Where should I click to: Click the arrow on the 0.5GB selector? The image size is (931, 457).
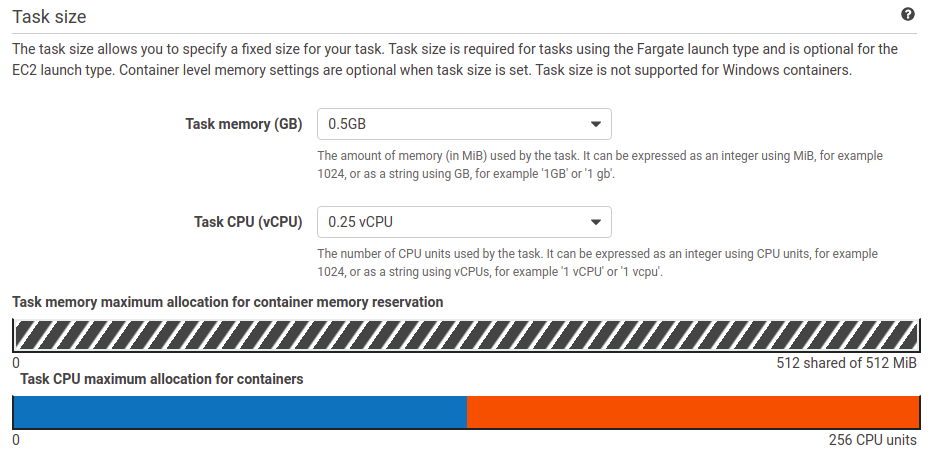pyautogui.click(x=595, y=124)
